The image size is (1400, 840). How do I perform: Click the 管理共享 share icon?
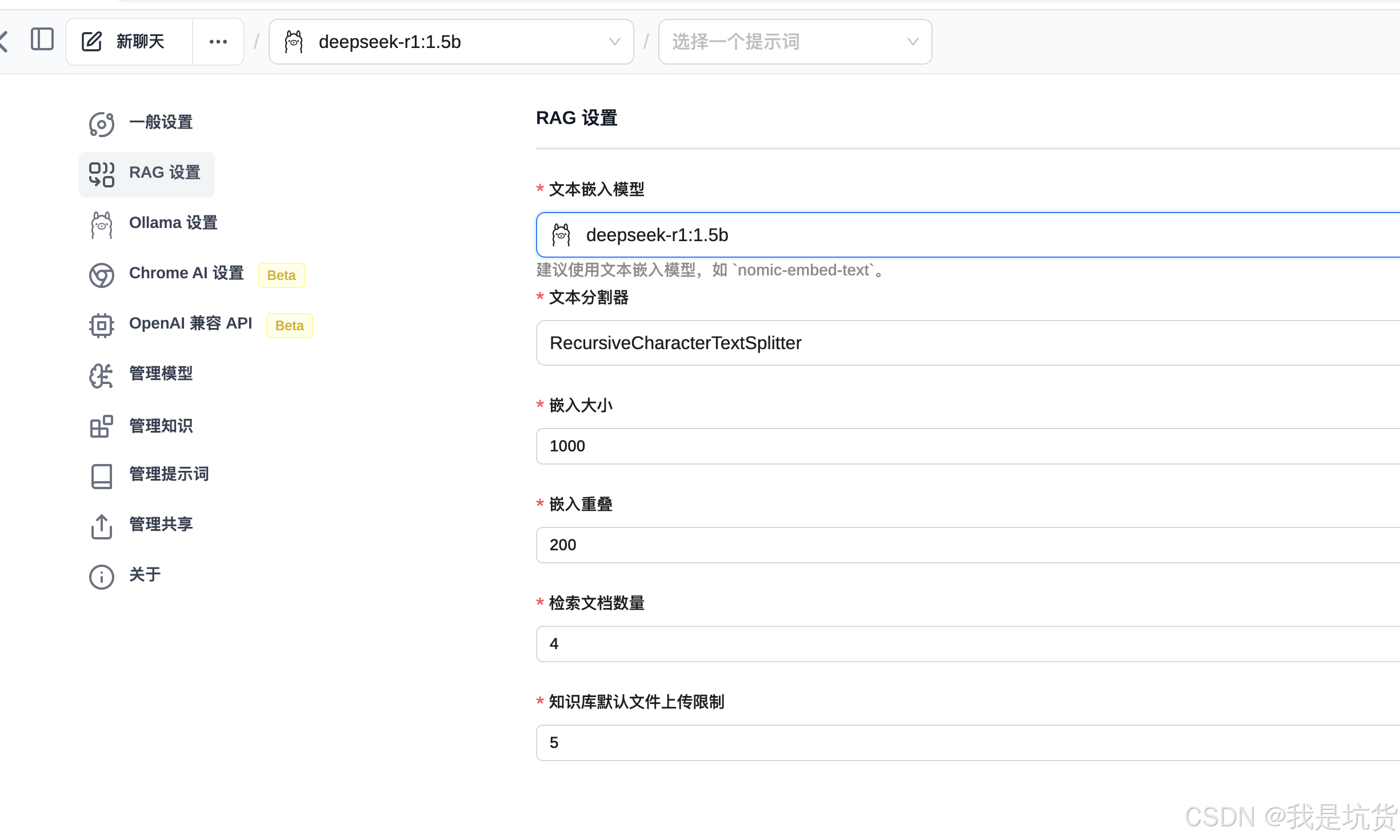click(102, 526)
